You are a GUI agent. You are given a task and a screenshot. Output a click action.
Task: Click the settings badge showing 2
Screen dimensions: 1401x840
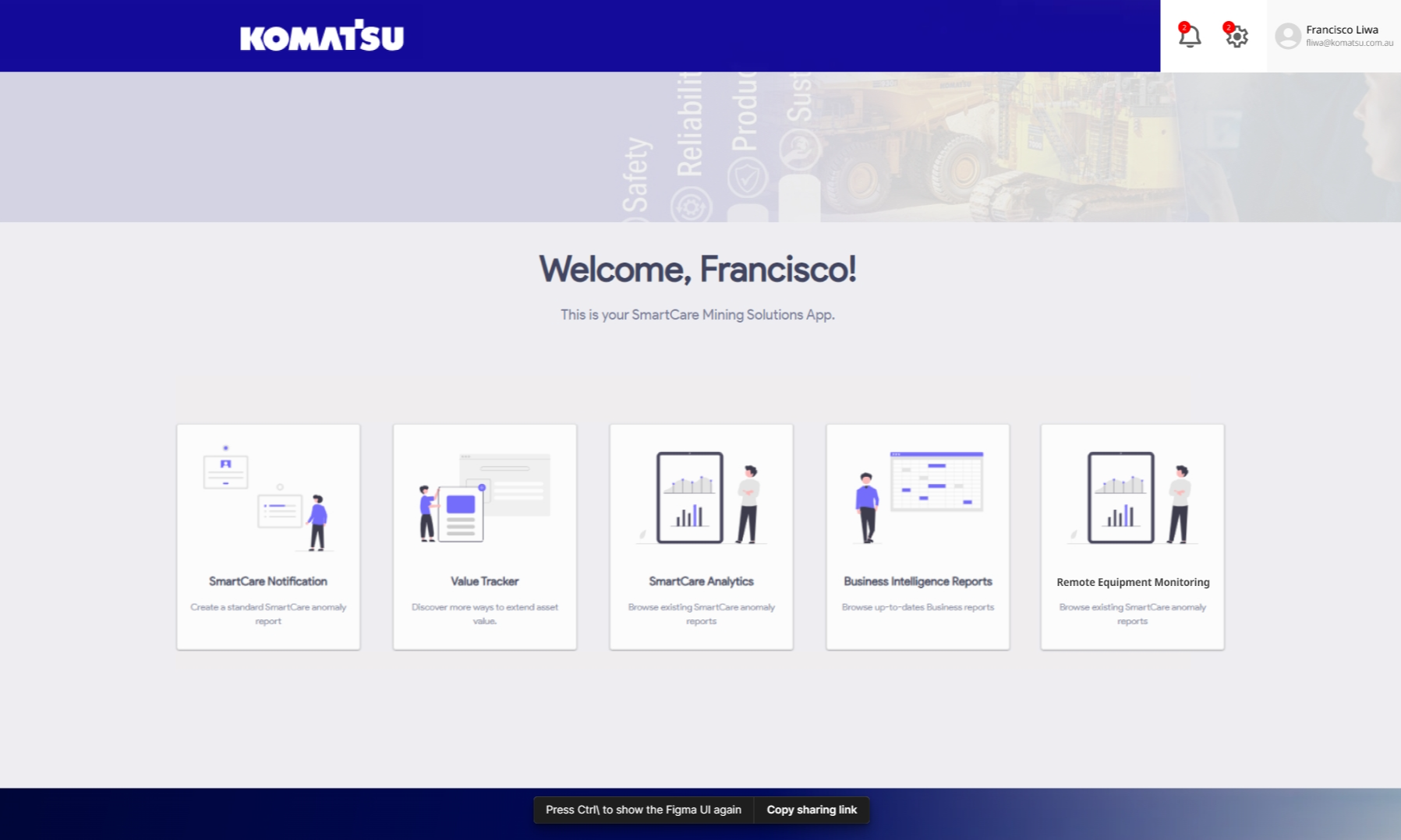(1230, 26)
